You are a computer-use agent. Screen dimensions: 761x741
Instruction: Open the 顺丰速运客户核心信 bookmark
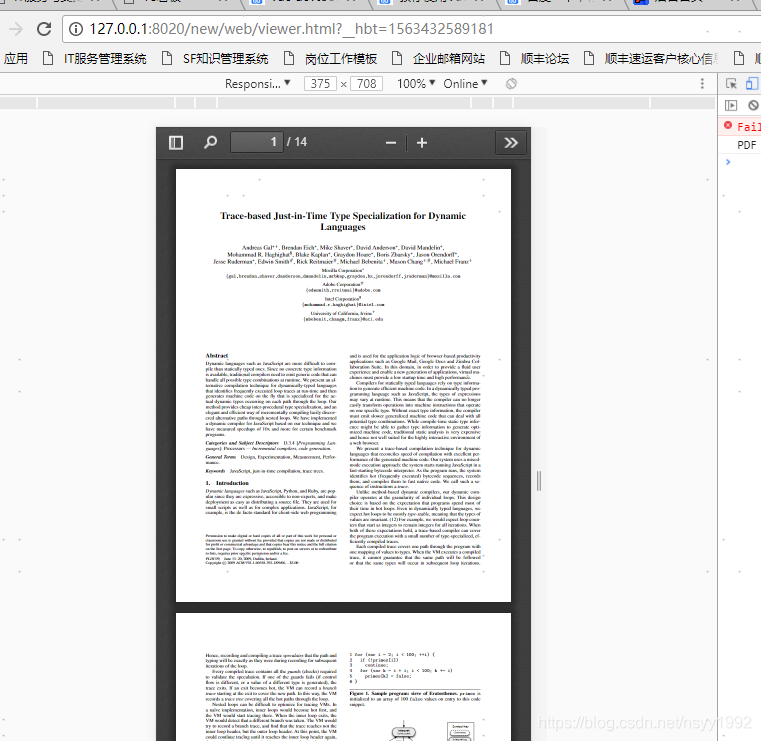coord(650,59)
